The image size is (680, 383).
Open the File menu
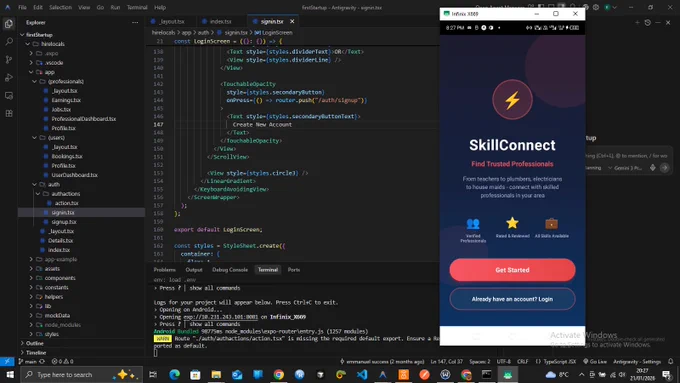[22, 7]
